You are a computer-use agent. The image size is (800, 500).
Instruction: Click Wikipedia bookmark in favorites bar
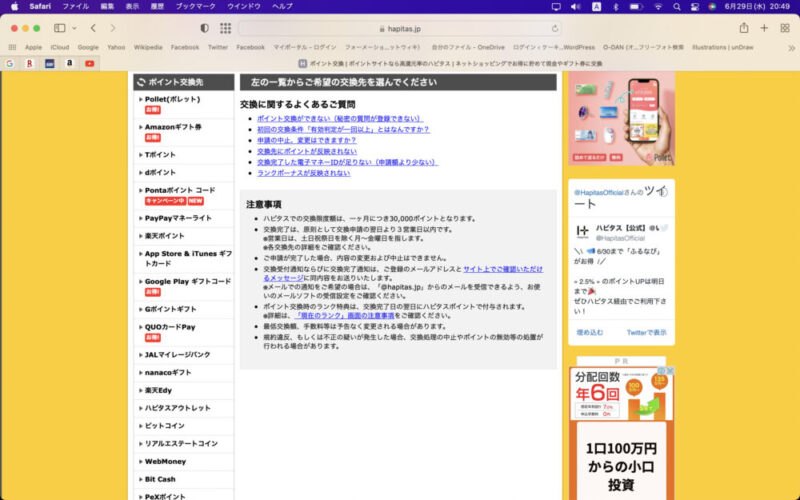click(x=148, y=47)
